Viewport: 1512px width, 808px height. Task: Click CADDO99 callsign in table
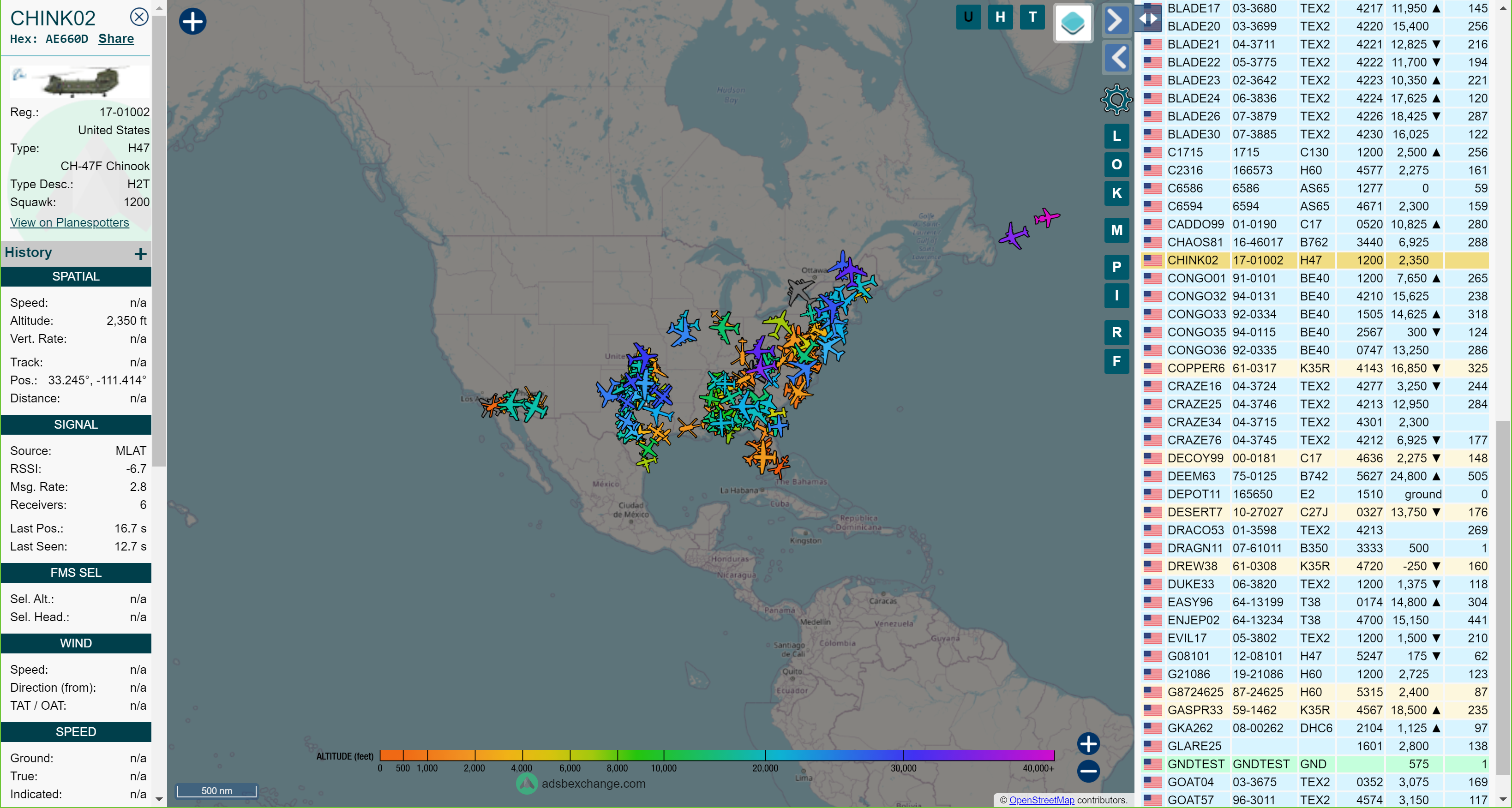pos(1196,224)
